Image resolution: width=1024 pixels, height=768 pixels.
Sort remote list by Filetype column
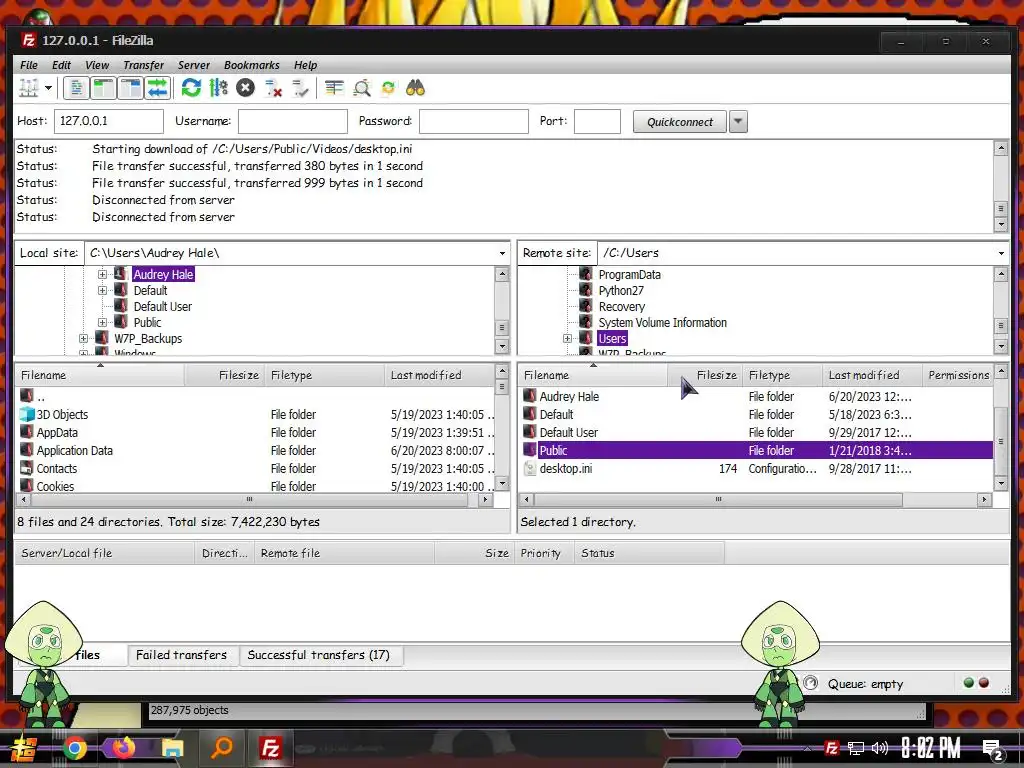(782, 375)
